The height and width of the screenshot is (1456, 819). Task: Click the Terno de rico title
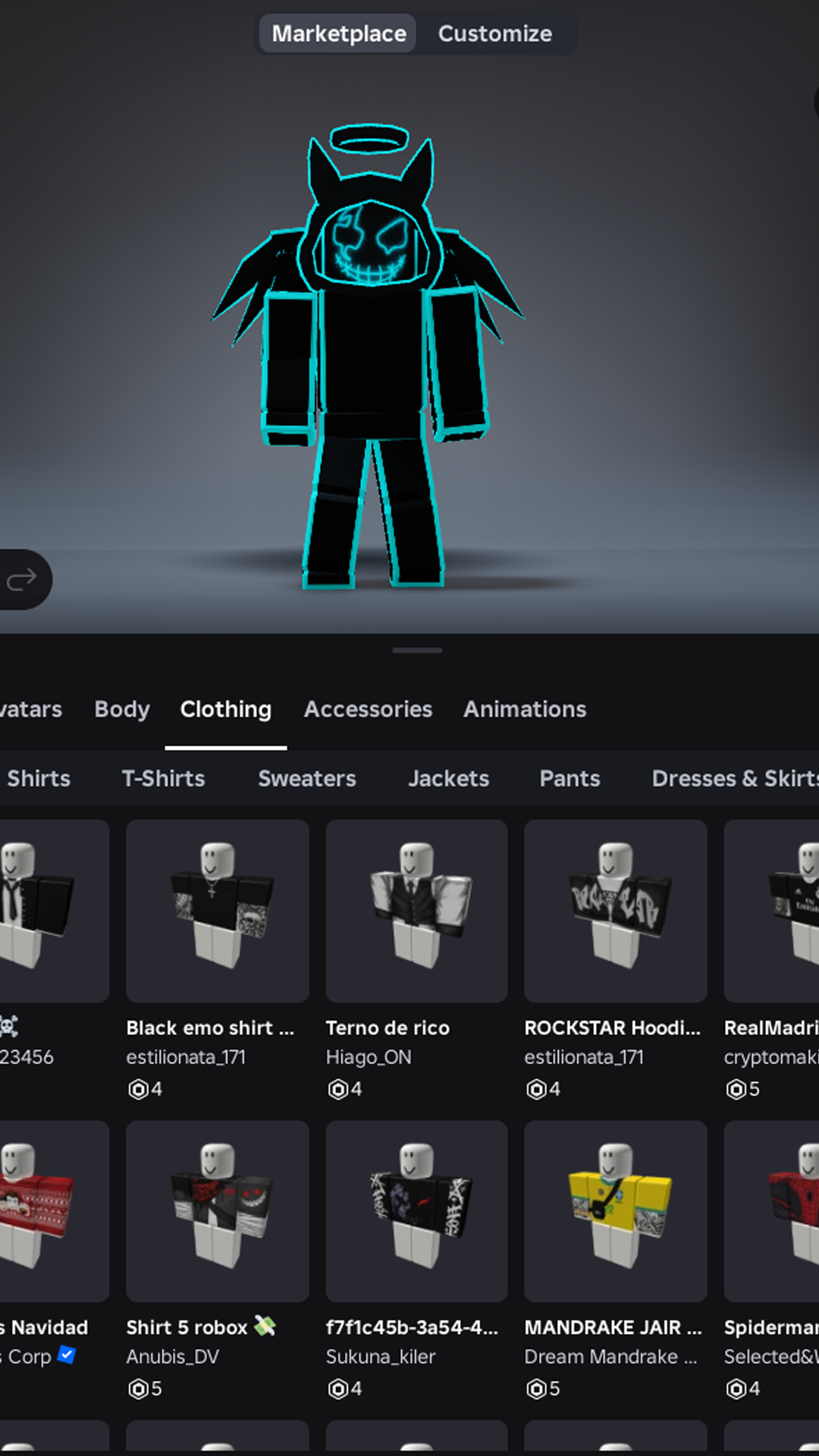(x=388, y=1028)
